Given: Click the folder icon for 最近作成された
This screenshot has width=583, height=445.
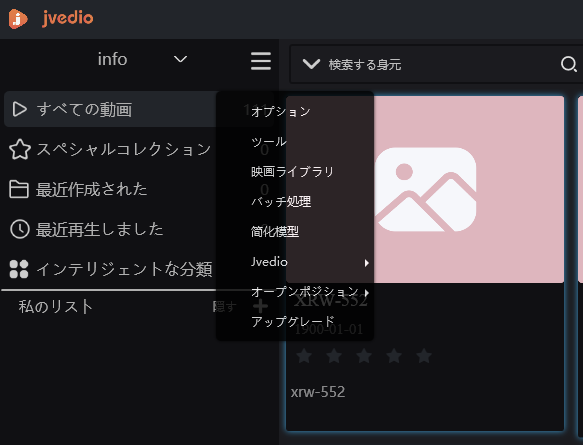Looking at the screenshot, I should pyautogui.click(x=19, y=189).
